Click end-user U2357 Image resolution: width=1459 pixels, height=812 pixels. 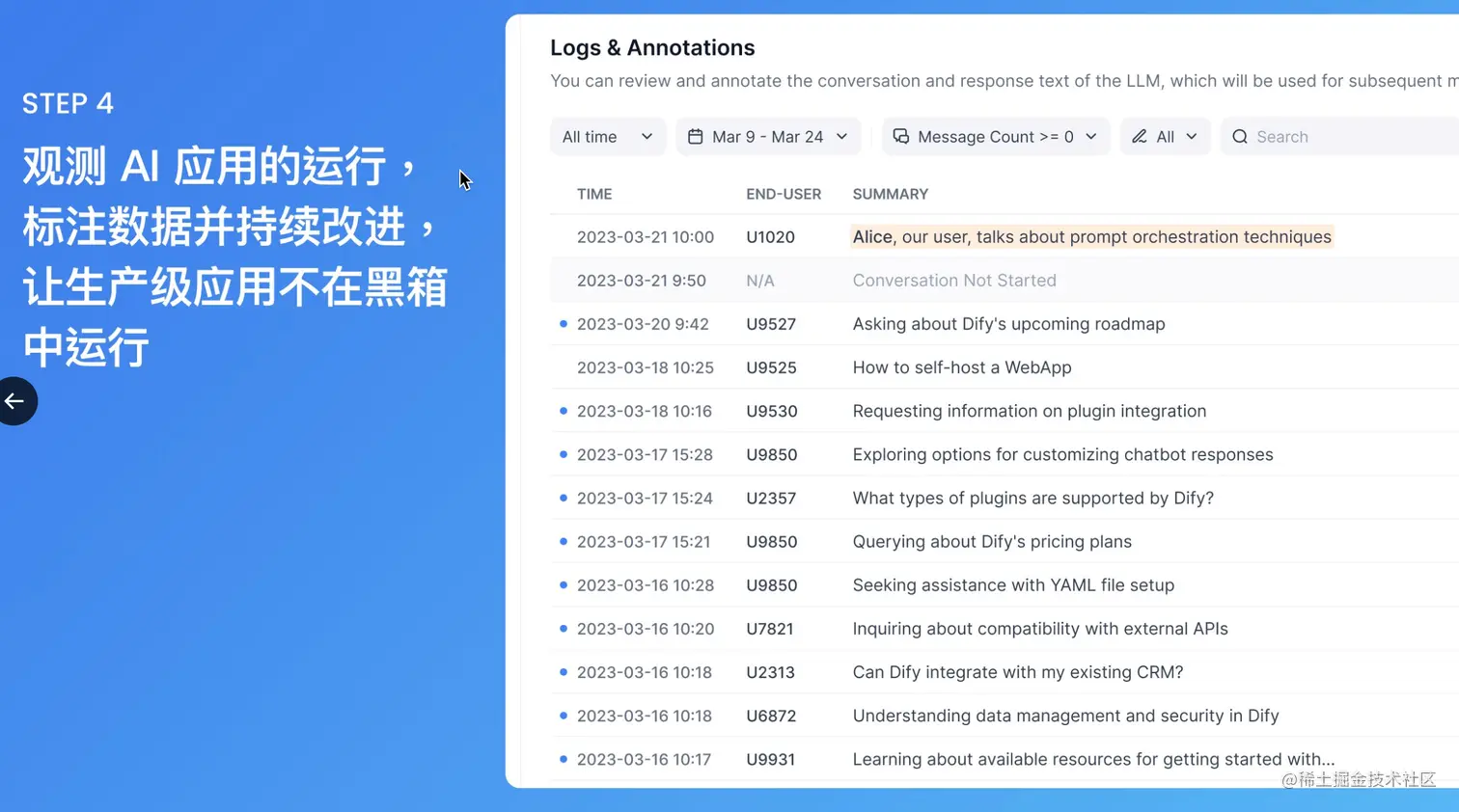[x=771, y=498]
